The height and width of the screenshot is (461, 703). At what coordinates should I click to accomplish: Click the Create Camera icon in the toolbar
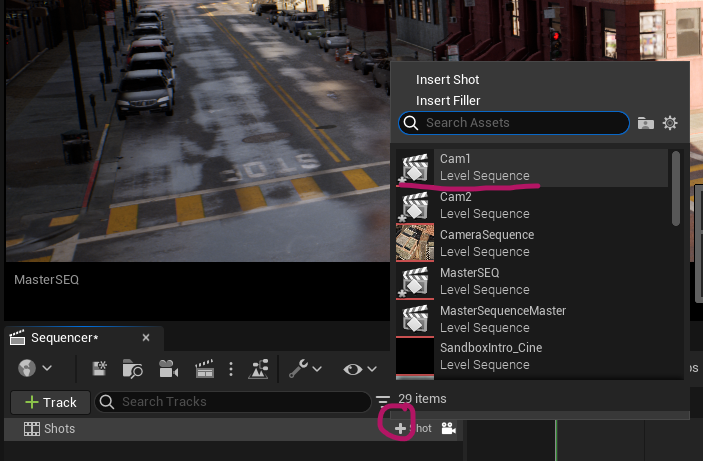pyautogui.click(x=169, y=369)
